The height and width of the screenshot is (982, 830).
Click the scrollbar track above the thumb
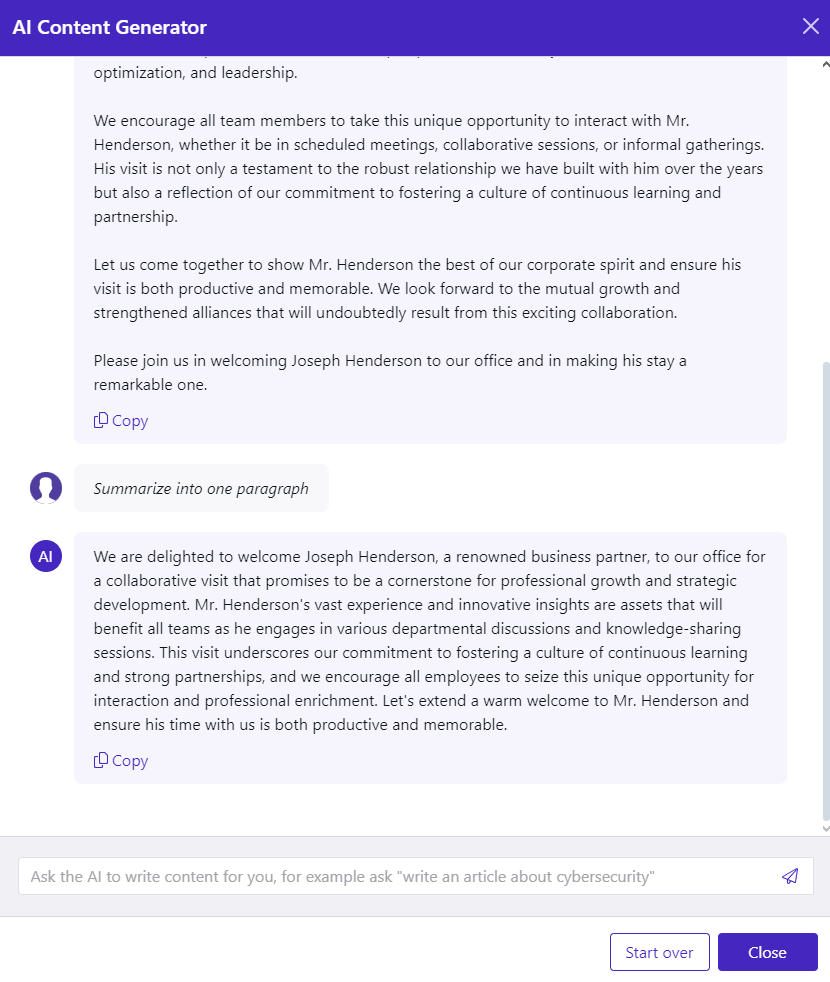(826, 215)
